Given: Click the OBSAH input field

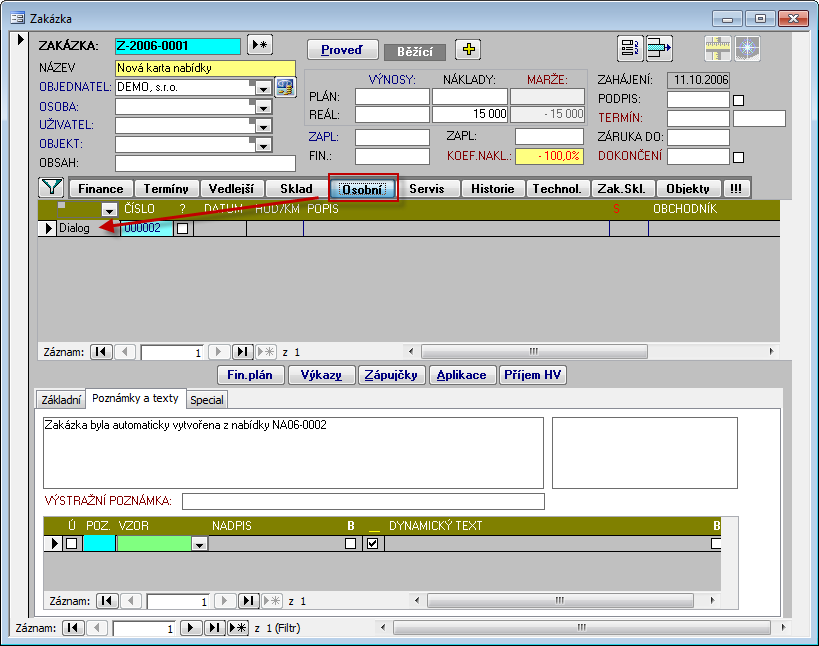Looking at the screenshot, I should pyautogui.click(x=205, y=163).
